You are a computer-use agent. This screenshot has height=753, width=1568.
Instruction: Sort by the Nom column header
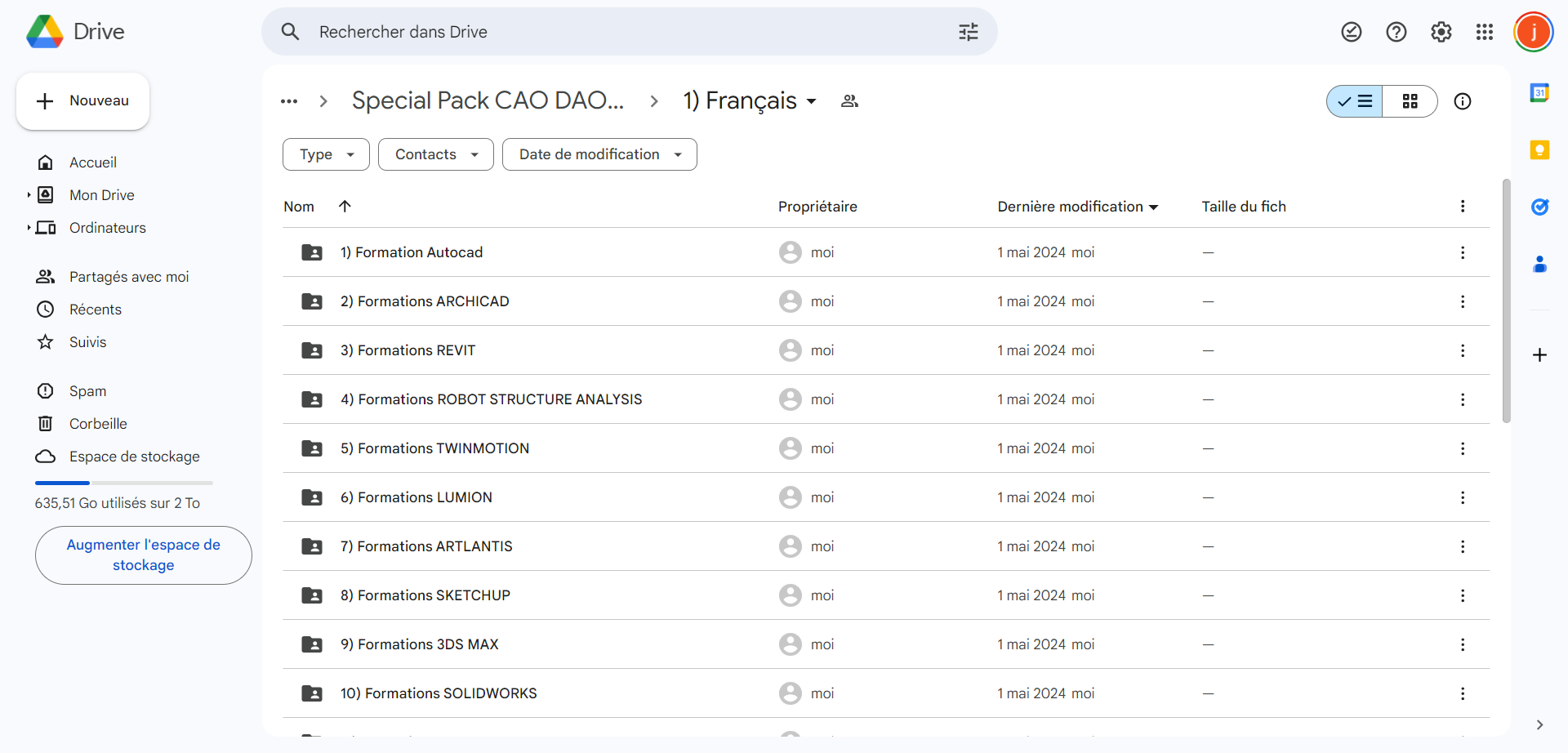point(299,207)
